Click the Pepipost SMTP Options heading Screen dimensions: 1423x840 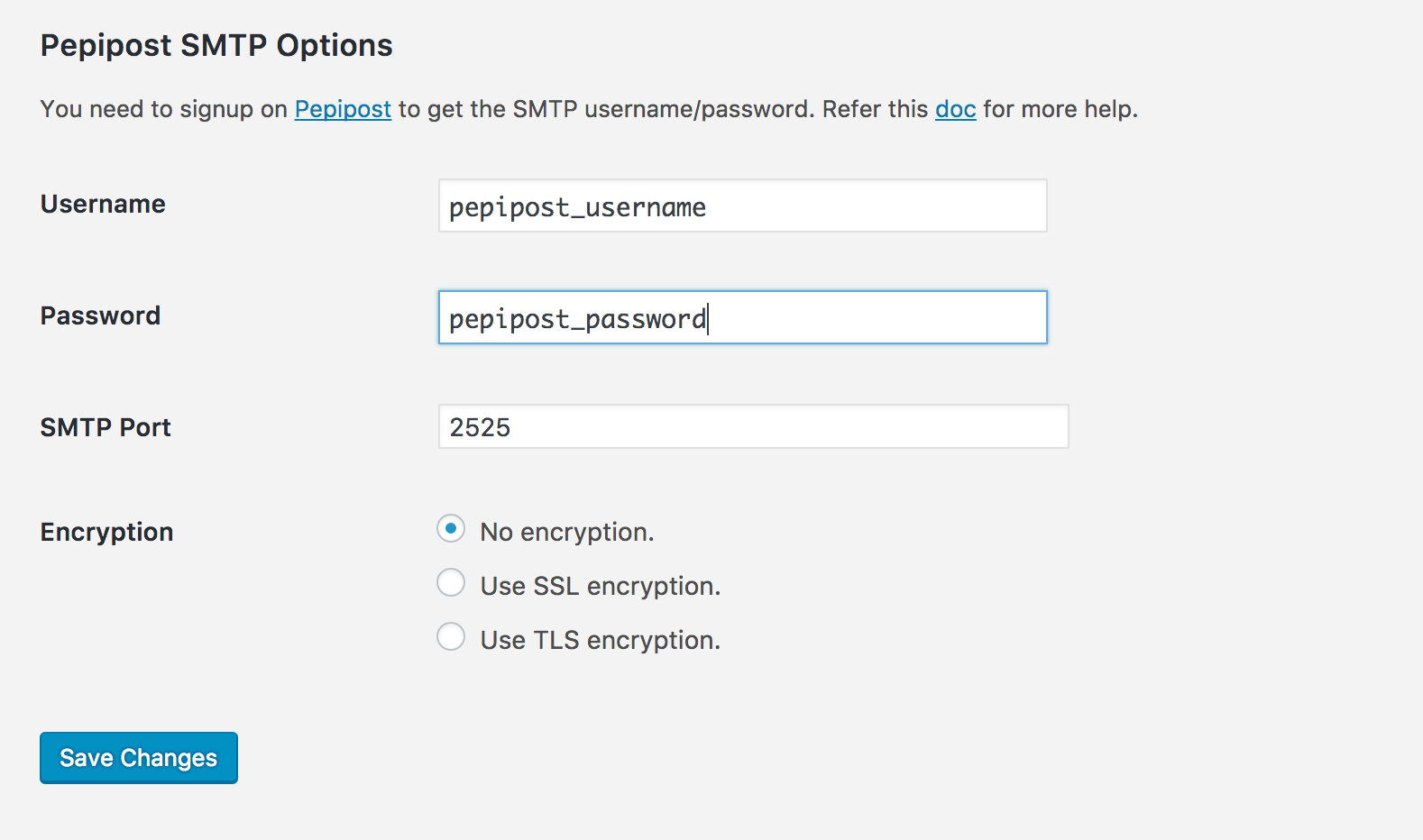pyautogui.click(x=216, y=46)
